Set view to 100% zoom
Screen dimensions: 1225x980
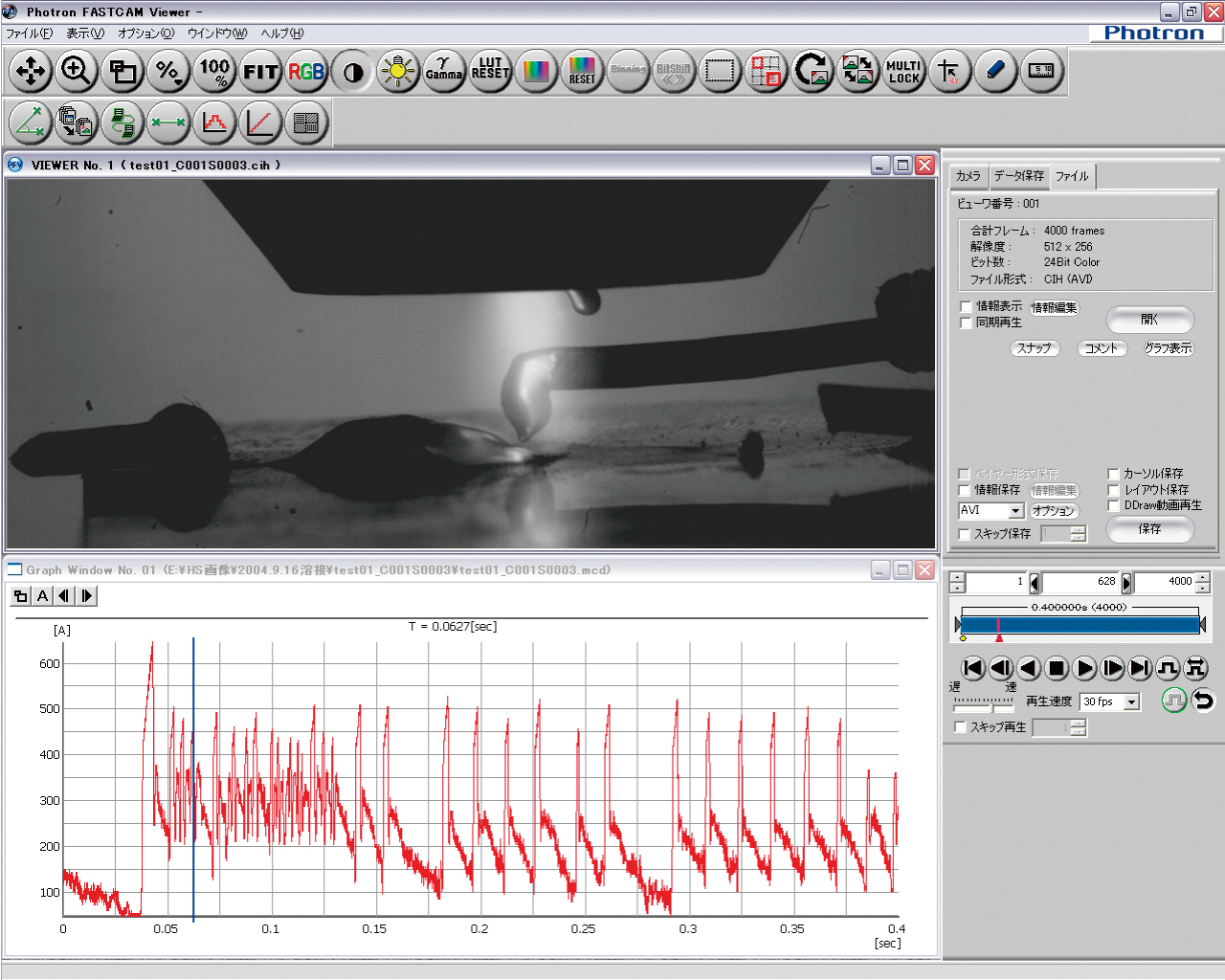[214, 72]
